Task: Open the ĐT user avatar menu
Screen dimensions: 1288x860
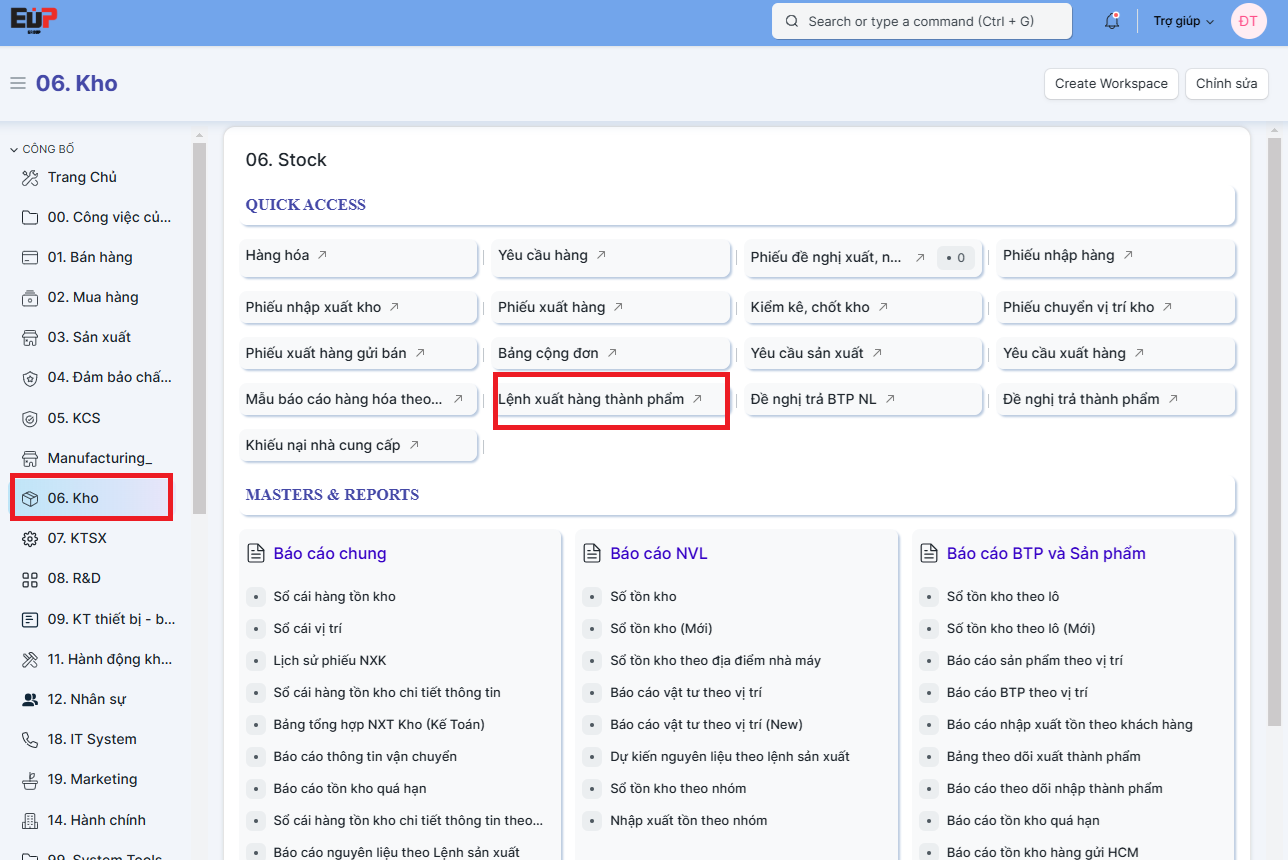Action: 1248,21
